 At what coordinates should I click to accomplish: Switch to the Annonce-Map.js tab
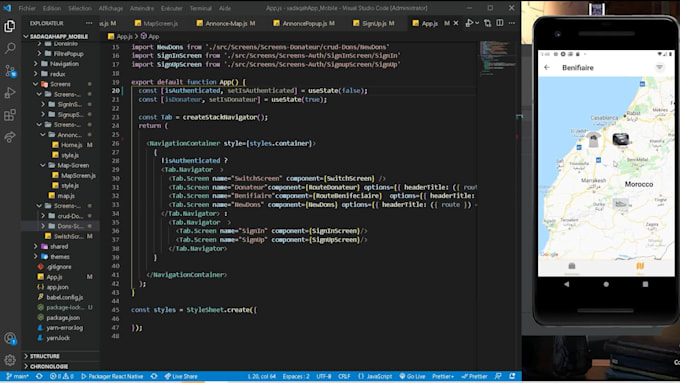click(x=226, y=23)
